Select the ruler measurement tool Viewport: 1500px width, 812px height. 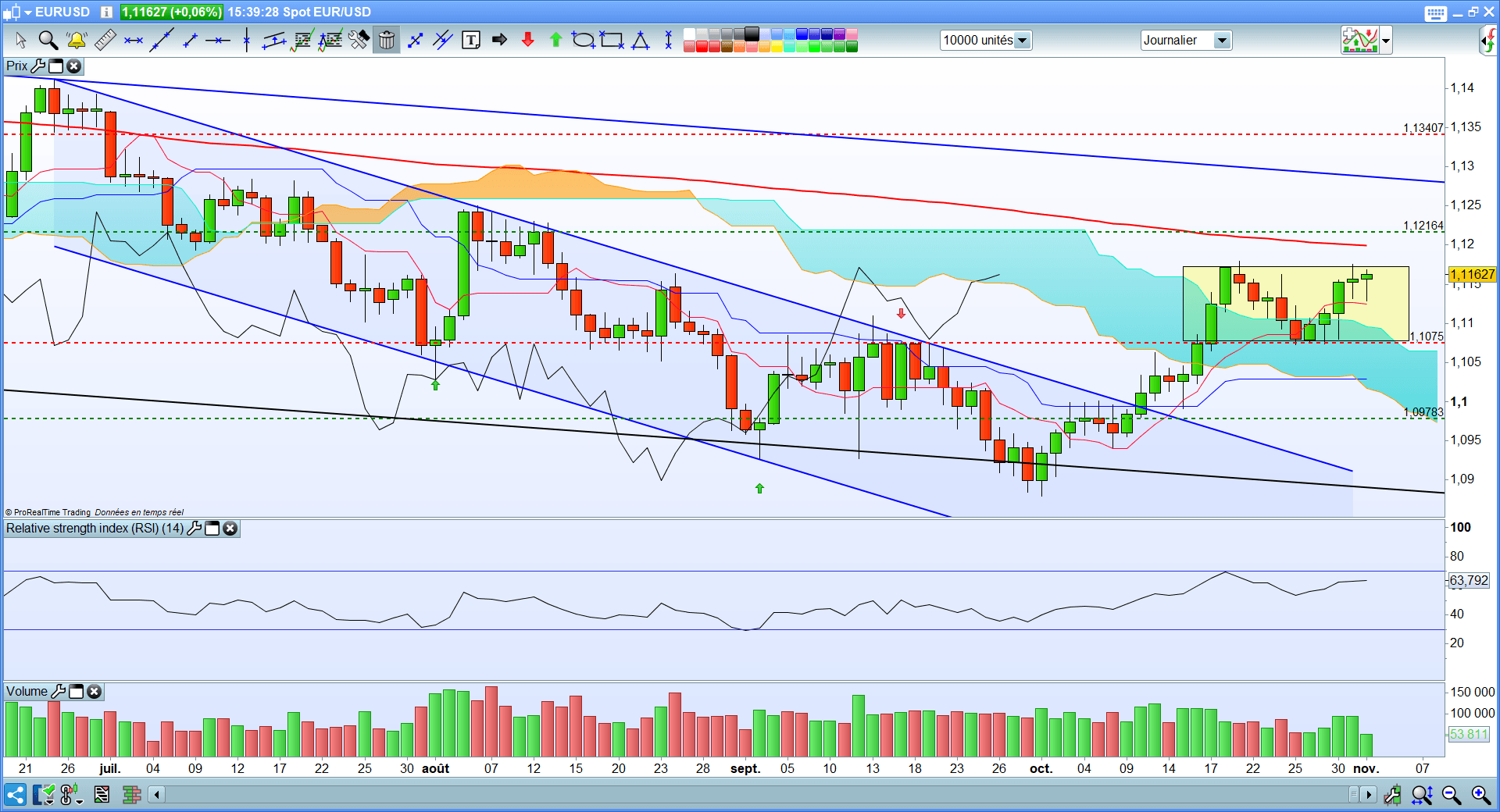pyautogui.click(x=105, y=40)
